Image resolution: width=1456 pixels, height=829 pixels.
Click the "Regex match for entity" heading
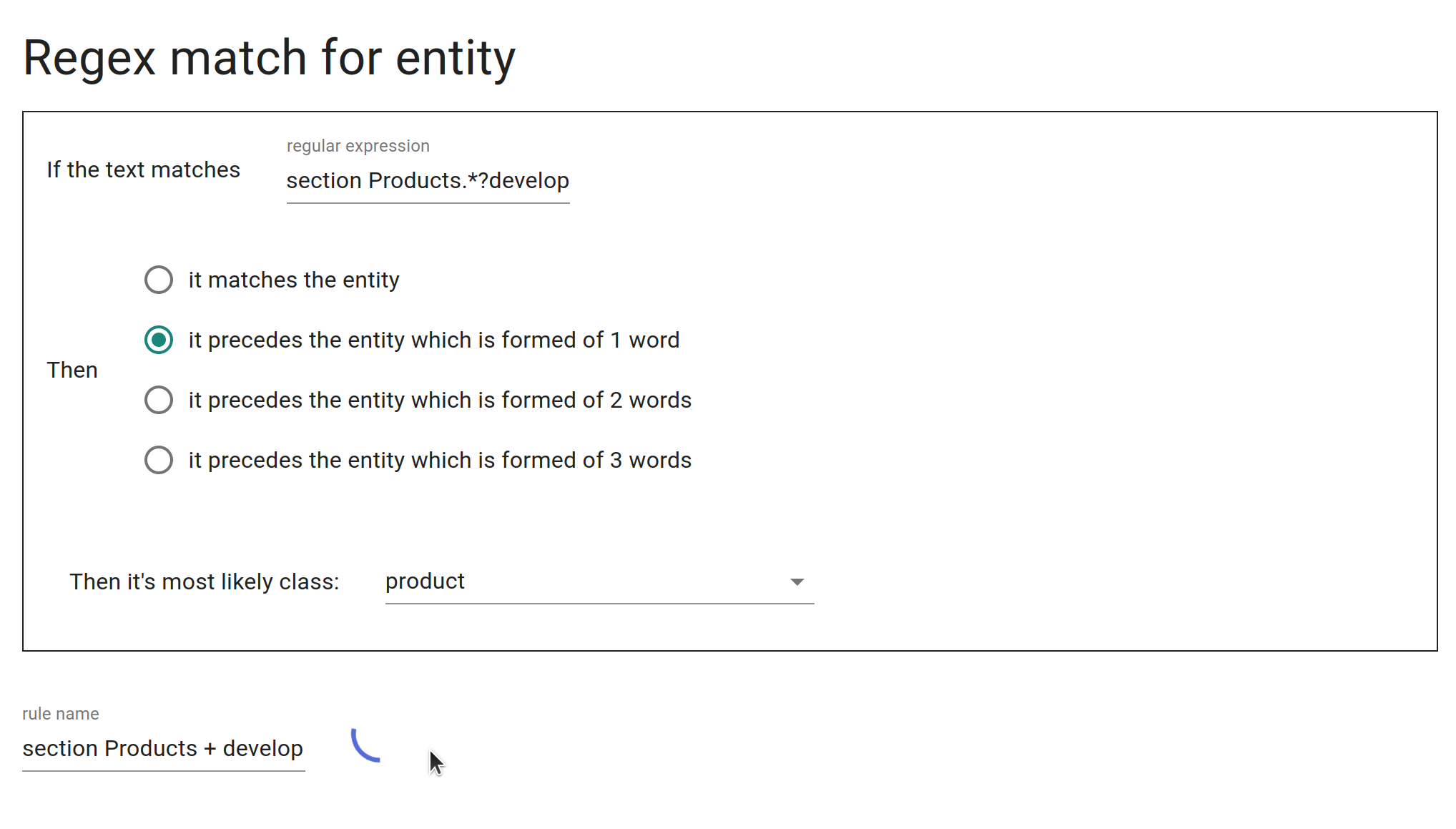click(269, 58)
